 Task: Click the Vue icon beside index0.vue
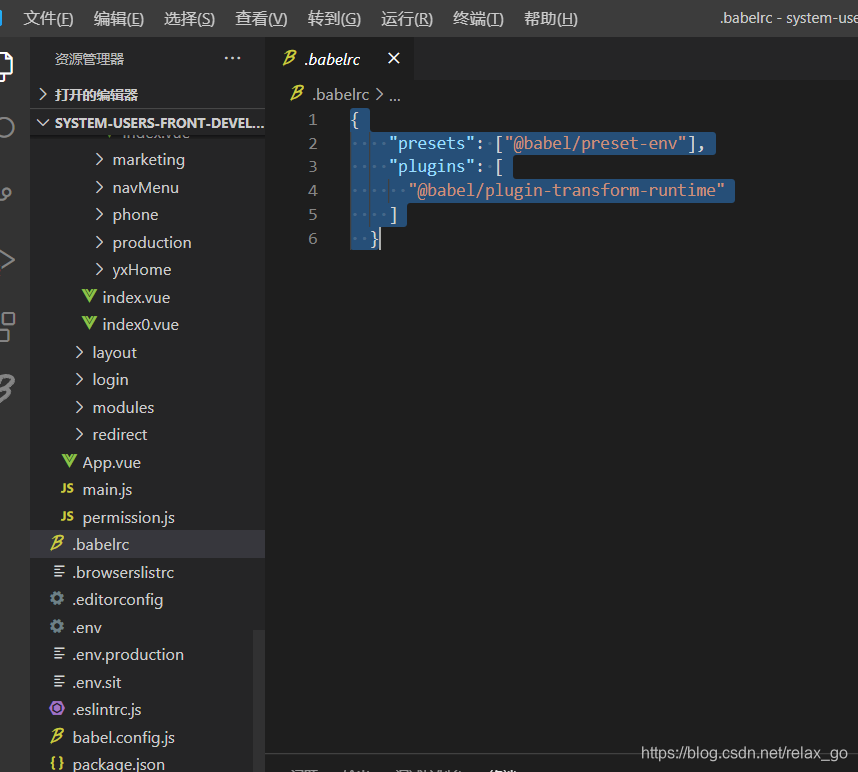89,324
